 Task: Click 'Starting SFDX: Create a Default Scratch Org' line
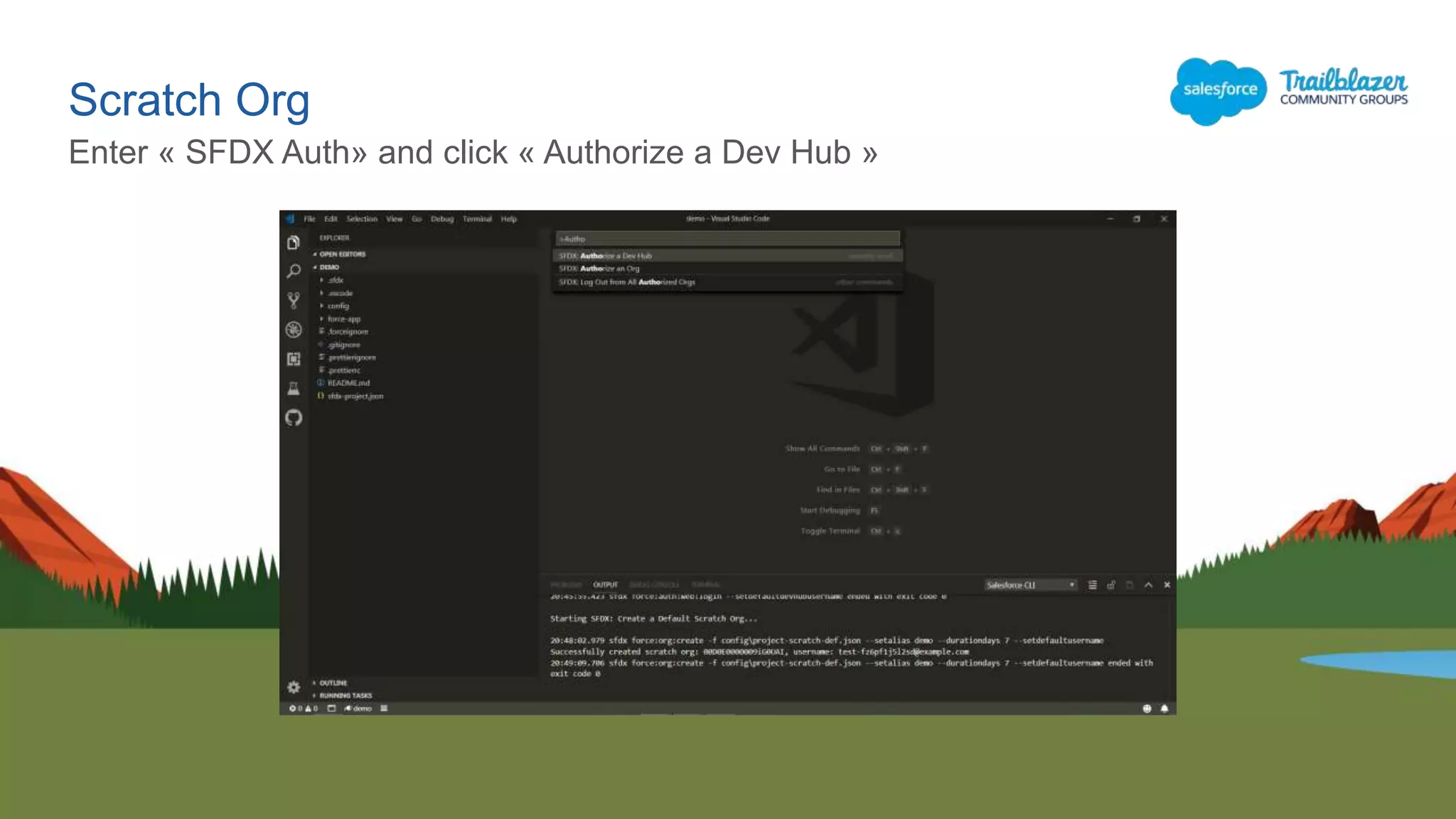click(x=653, y=619)
